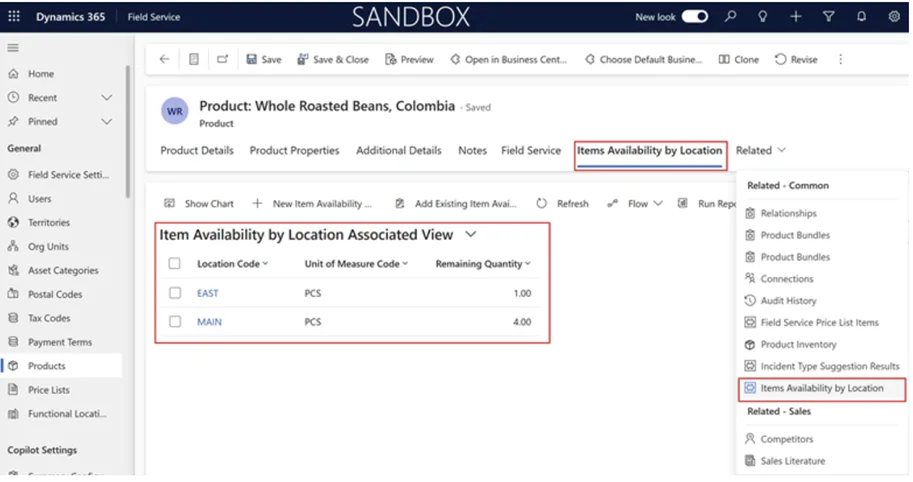
Task: Open record in new window icon
Action: (x=222, y=59)
